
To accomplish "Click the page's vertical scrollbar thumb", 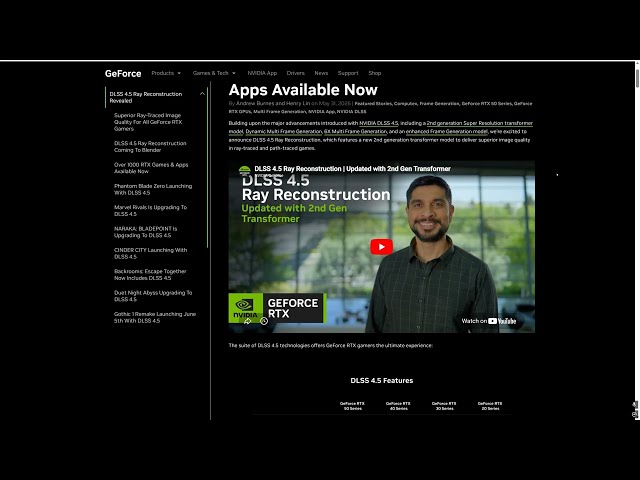I will pos(637,78).
